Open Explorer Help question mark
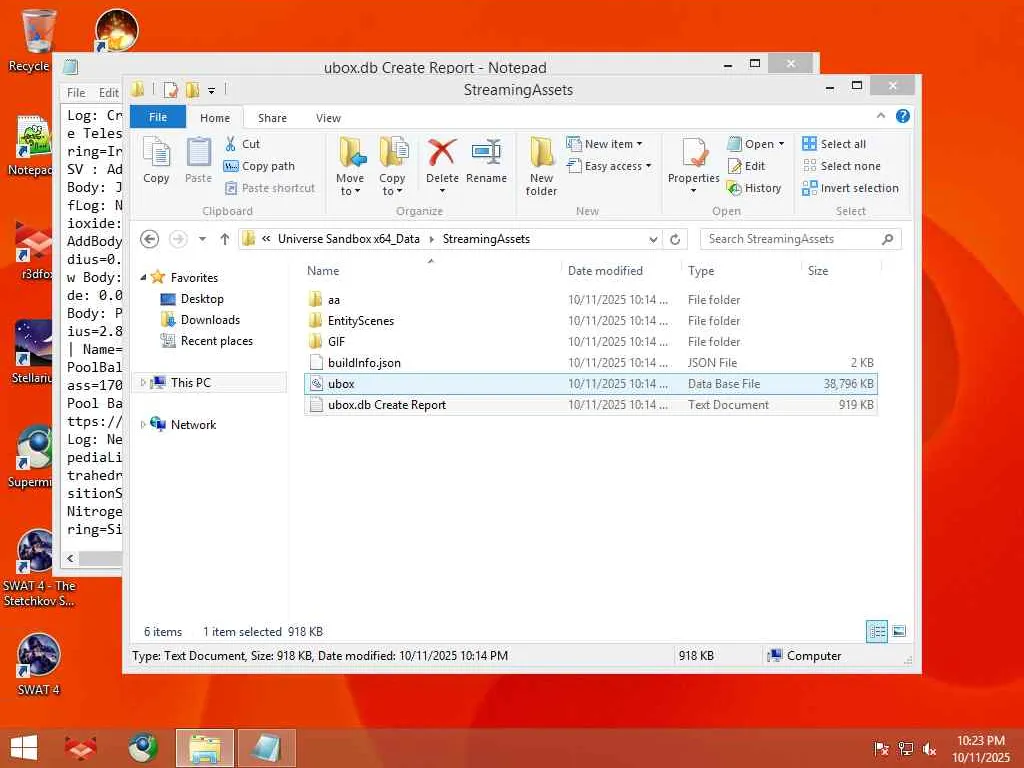 point(903,116)
